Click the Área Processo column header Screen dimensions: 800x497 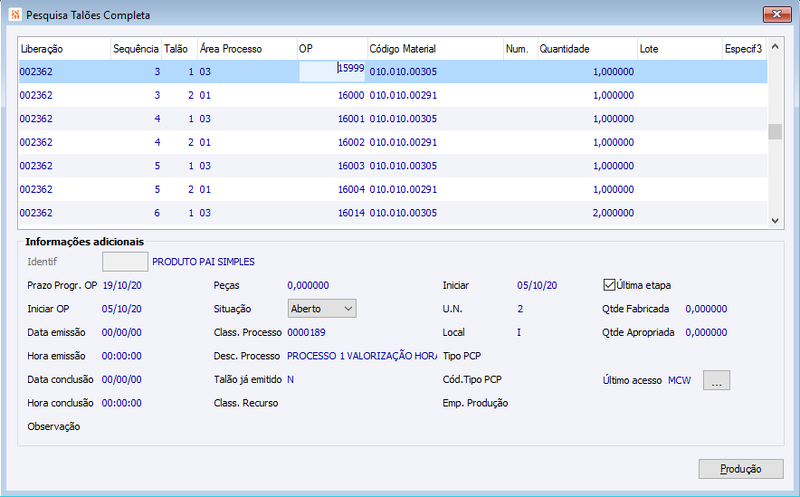pos(247,49)
